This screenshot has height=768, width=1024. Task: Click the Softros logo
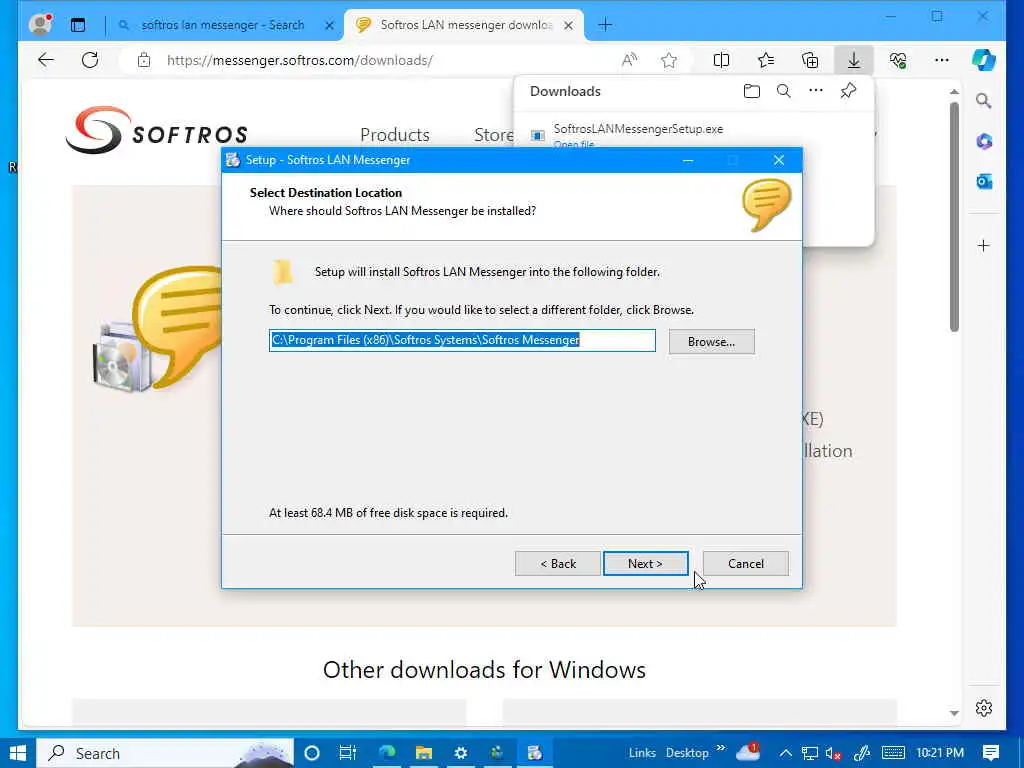(x=157, y=130)
